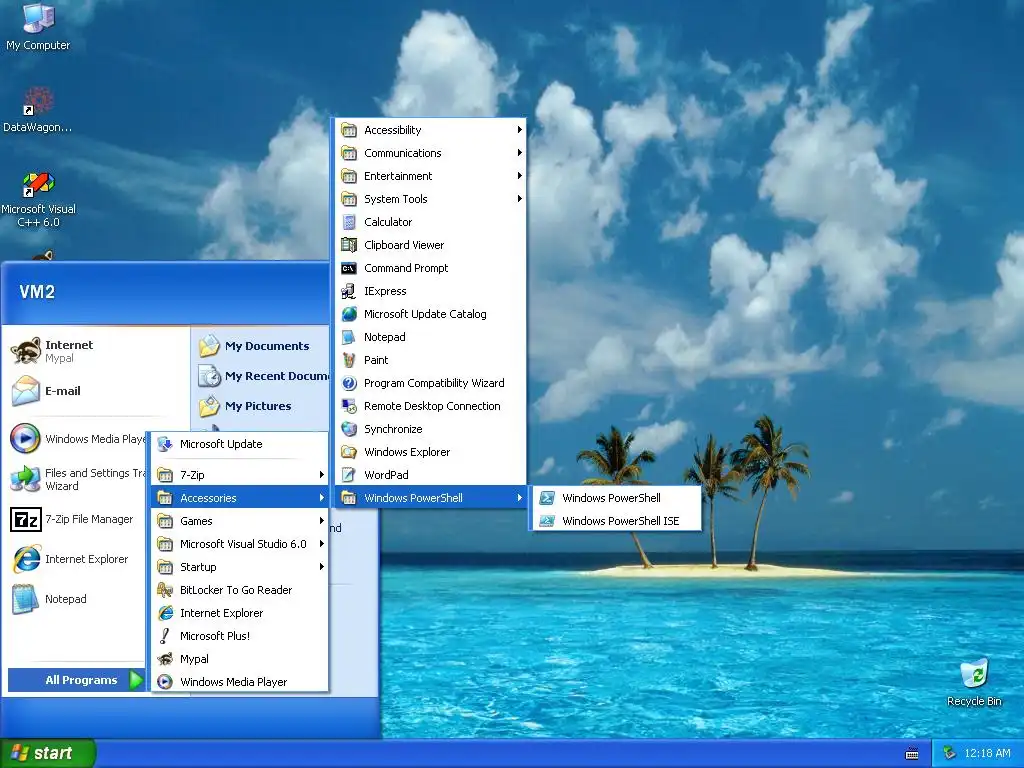1024x768 pixels.
Task: Select the Accessories menu entry
Action: 240,498
